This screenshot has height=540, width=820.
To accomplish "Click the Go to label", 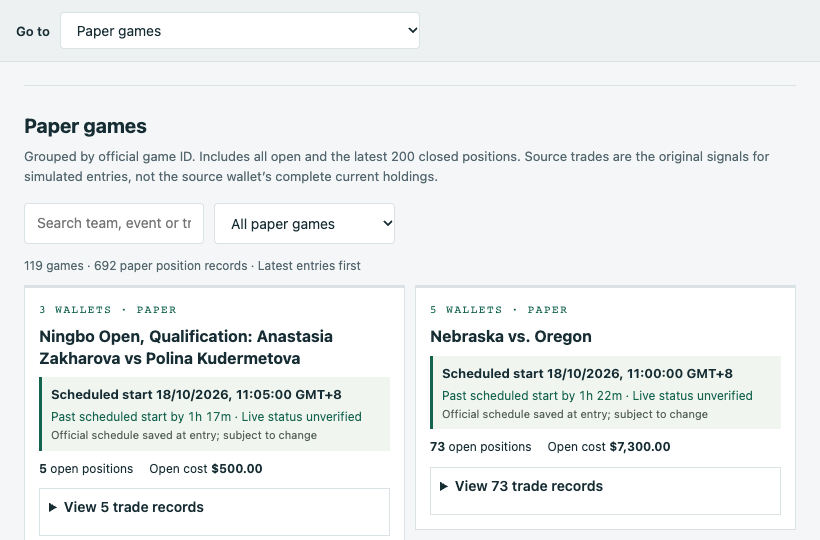I will [33, 31].
